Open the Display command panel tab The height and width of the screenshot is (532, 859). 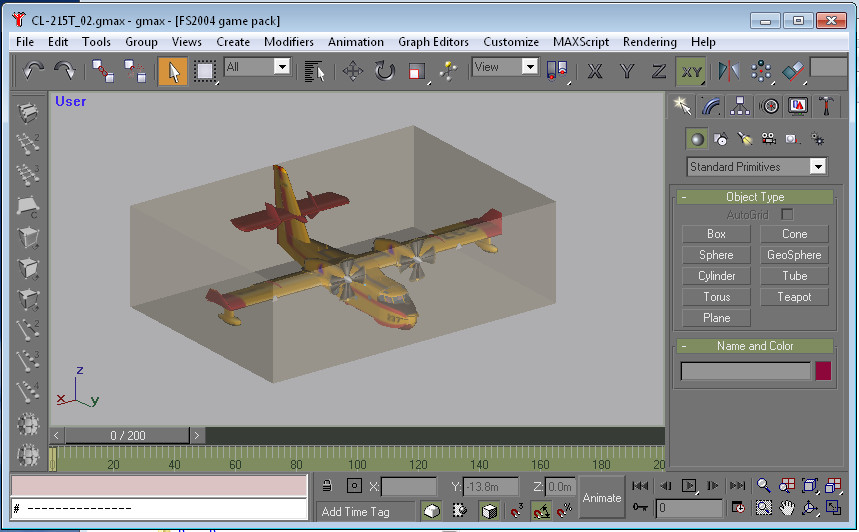coord(798,106)
